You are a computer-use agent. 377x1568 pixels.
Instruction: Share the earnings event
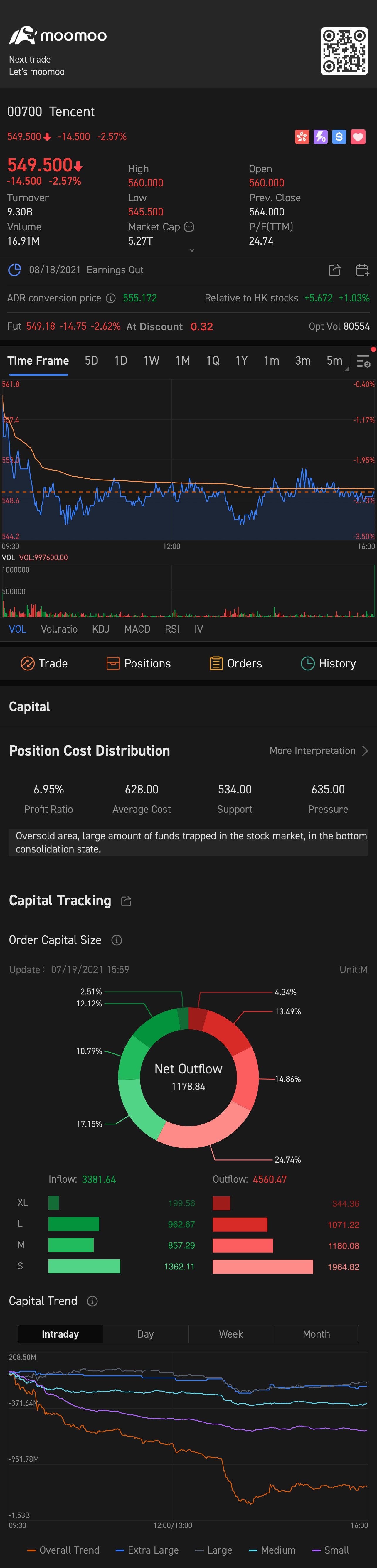(334, 270)
